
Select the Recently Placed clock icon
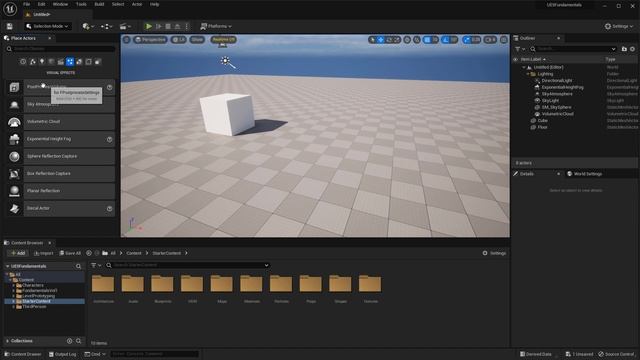point(23,62)
